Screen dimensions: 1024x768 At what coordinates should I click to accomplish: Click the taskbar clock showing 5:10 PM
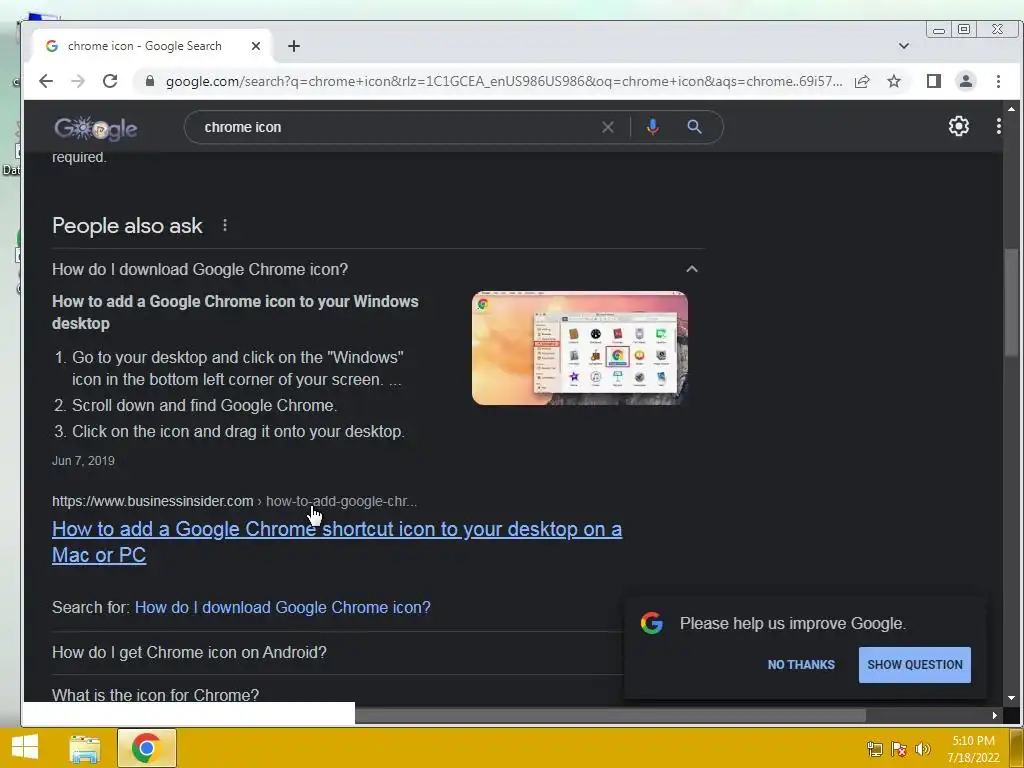[974, 749]
